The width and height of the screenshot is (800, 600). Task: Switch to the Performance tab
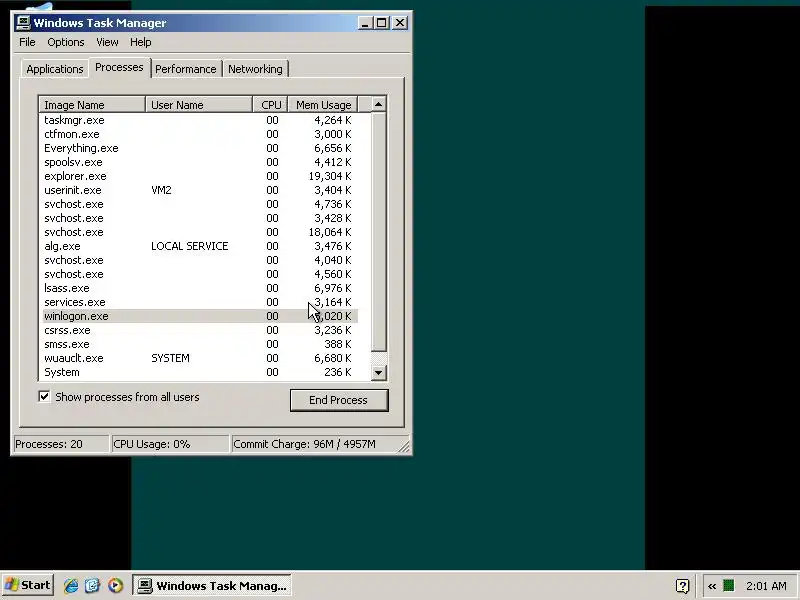click(186, 69)
